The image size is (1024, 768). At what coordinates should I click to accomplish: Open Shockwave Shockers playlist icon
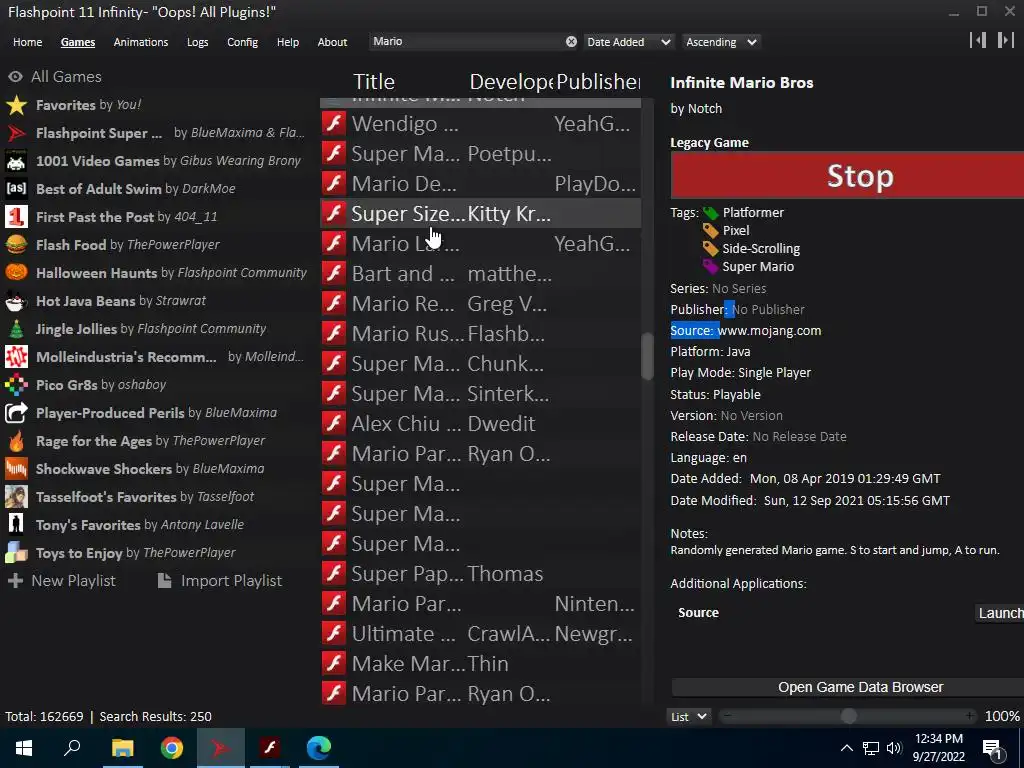(x=16, y=469)
